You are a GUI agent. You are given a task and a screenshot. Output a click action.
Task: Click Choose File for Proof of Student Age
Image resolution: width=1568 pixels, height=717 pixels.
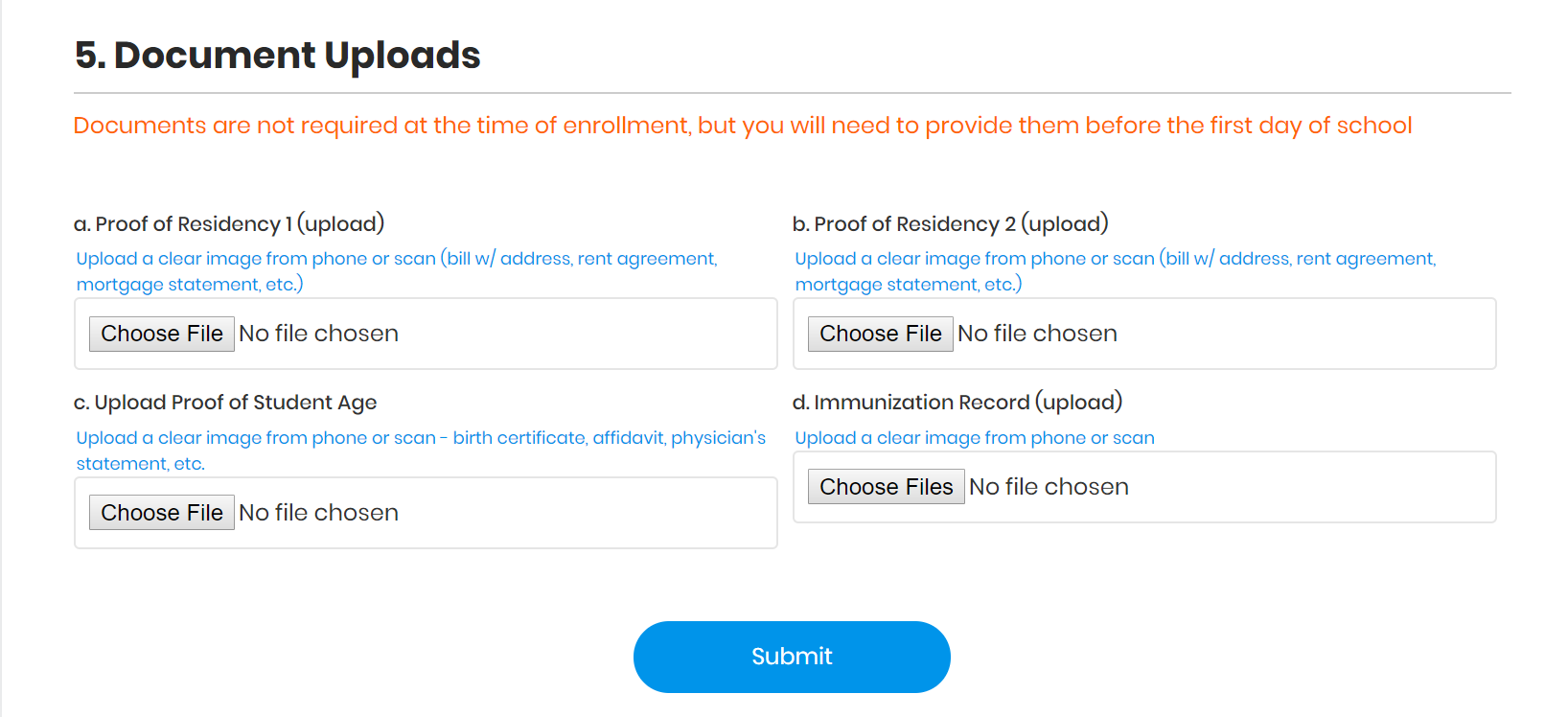(x=162, y=513)
